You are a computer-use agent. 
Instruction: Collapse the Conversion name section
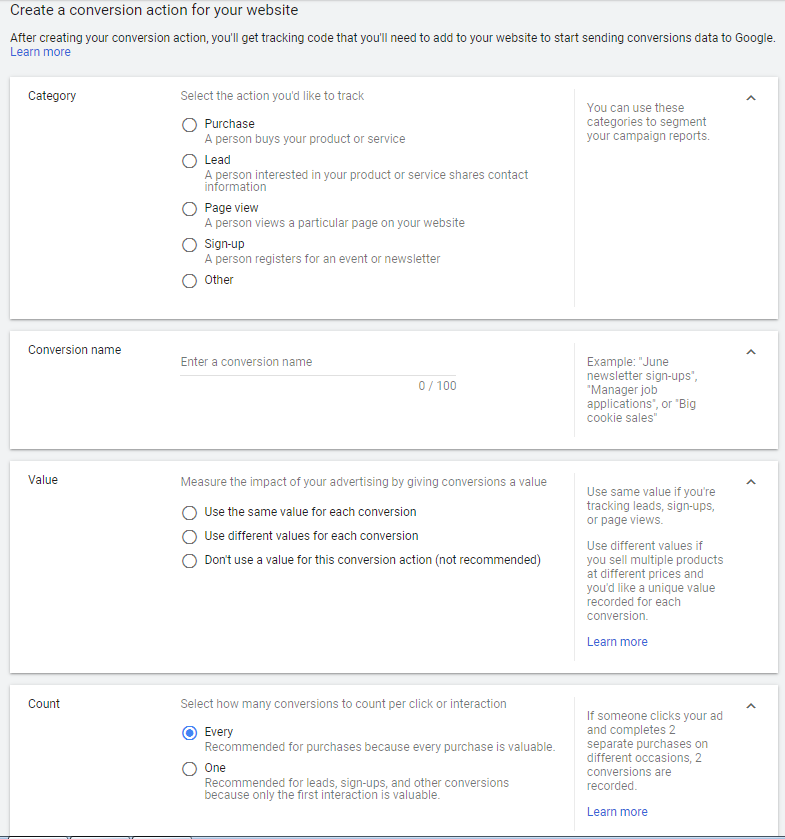coord(751,351)
